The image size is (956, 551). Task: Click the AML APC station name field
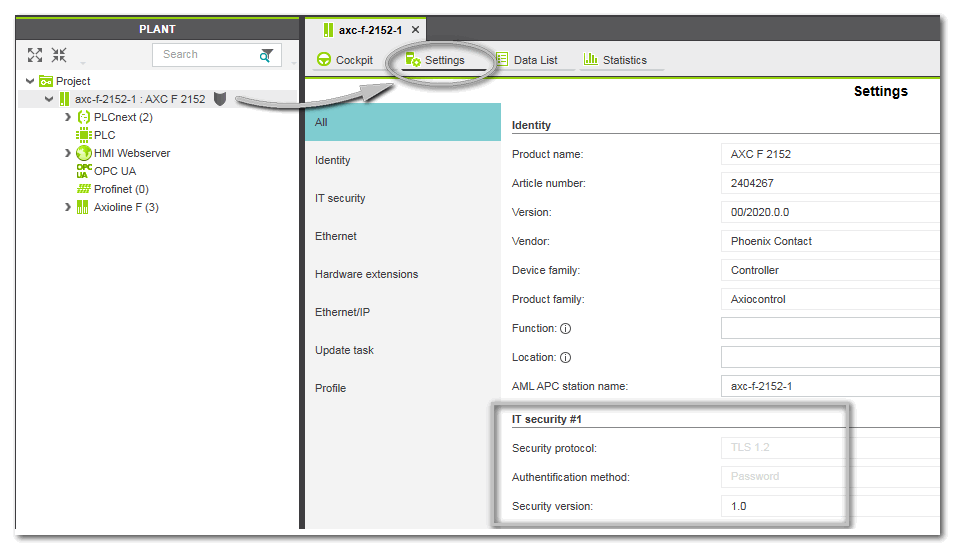[x=830, y=386]
